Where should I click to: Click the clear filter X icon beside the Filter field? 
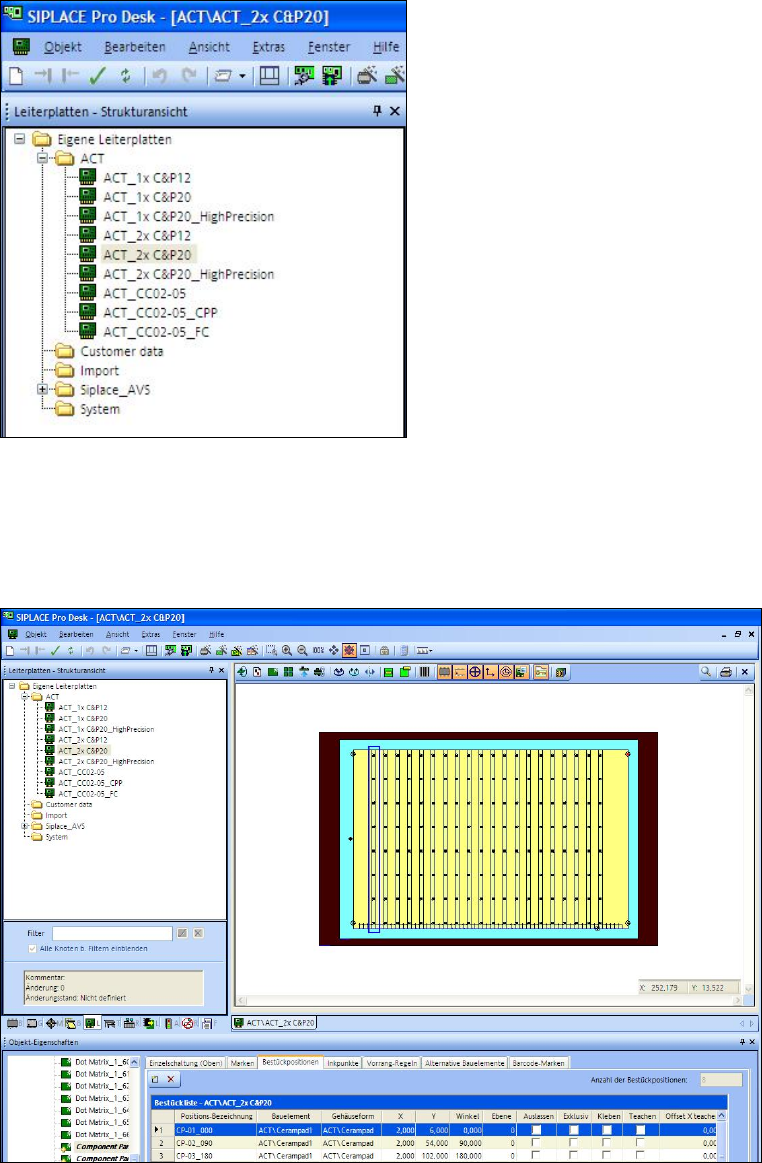(198, 933)
